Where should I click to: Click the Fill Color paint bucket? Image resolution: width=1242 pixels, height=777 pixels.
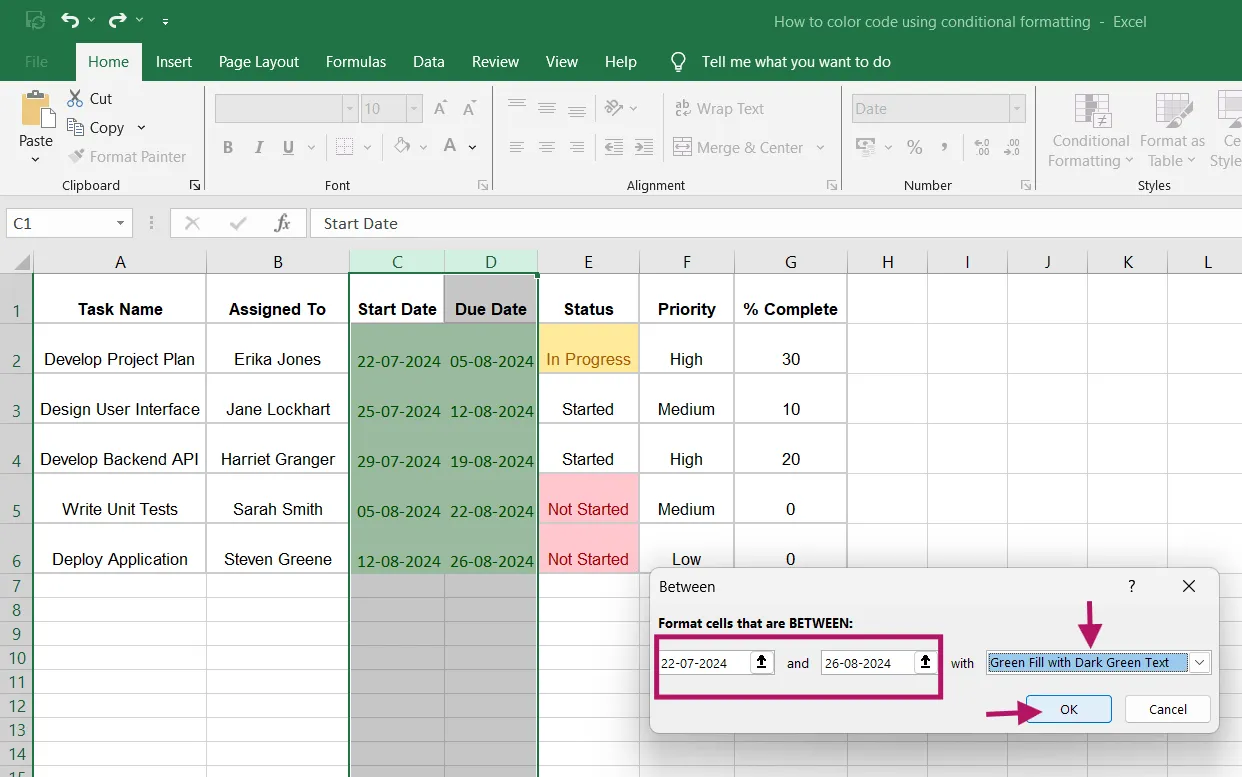402,146
